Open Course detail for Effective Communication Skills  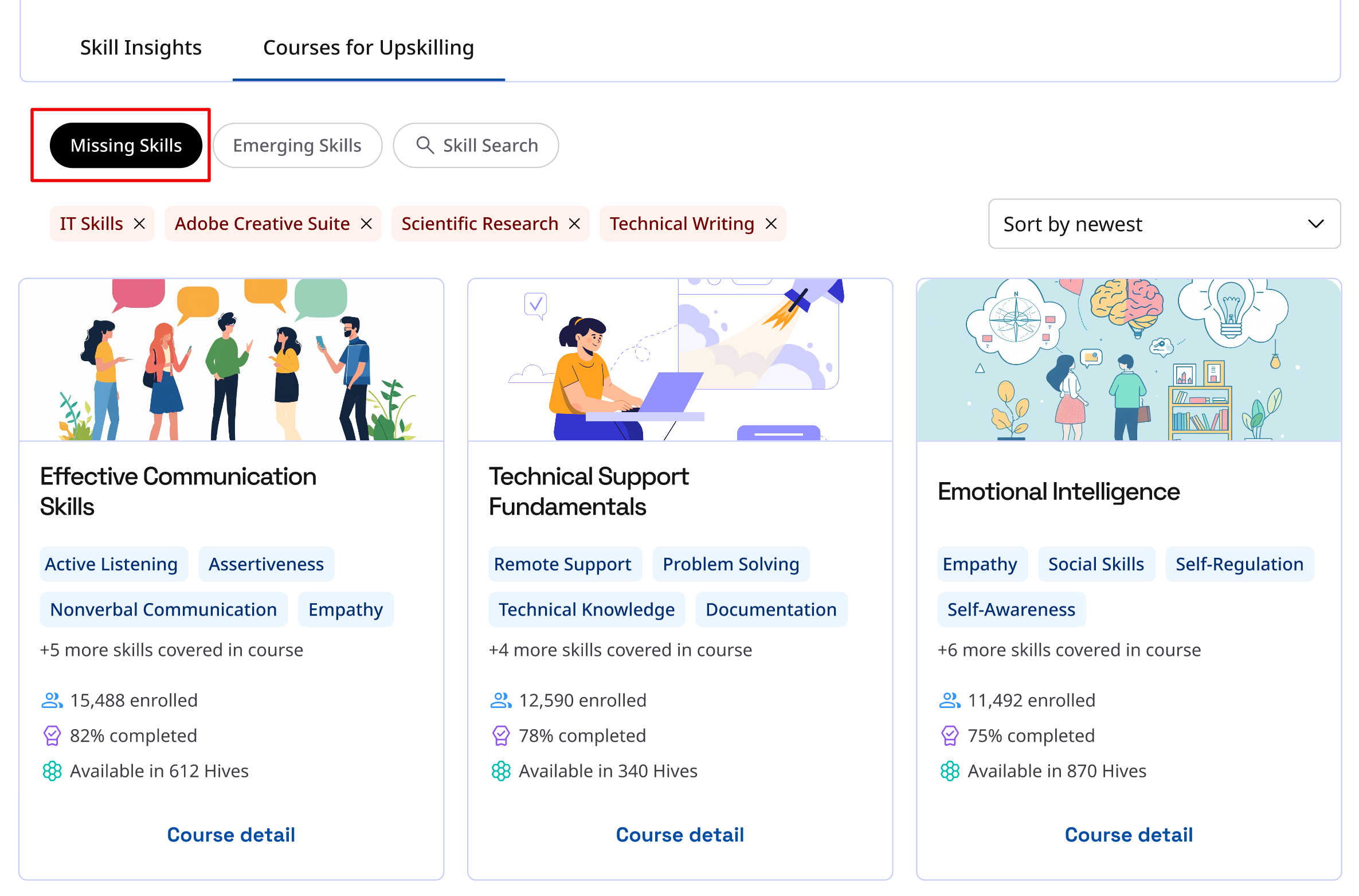pos(231,835)
